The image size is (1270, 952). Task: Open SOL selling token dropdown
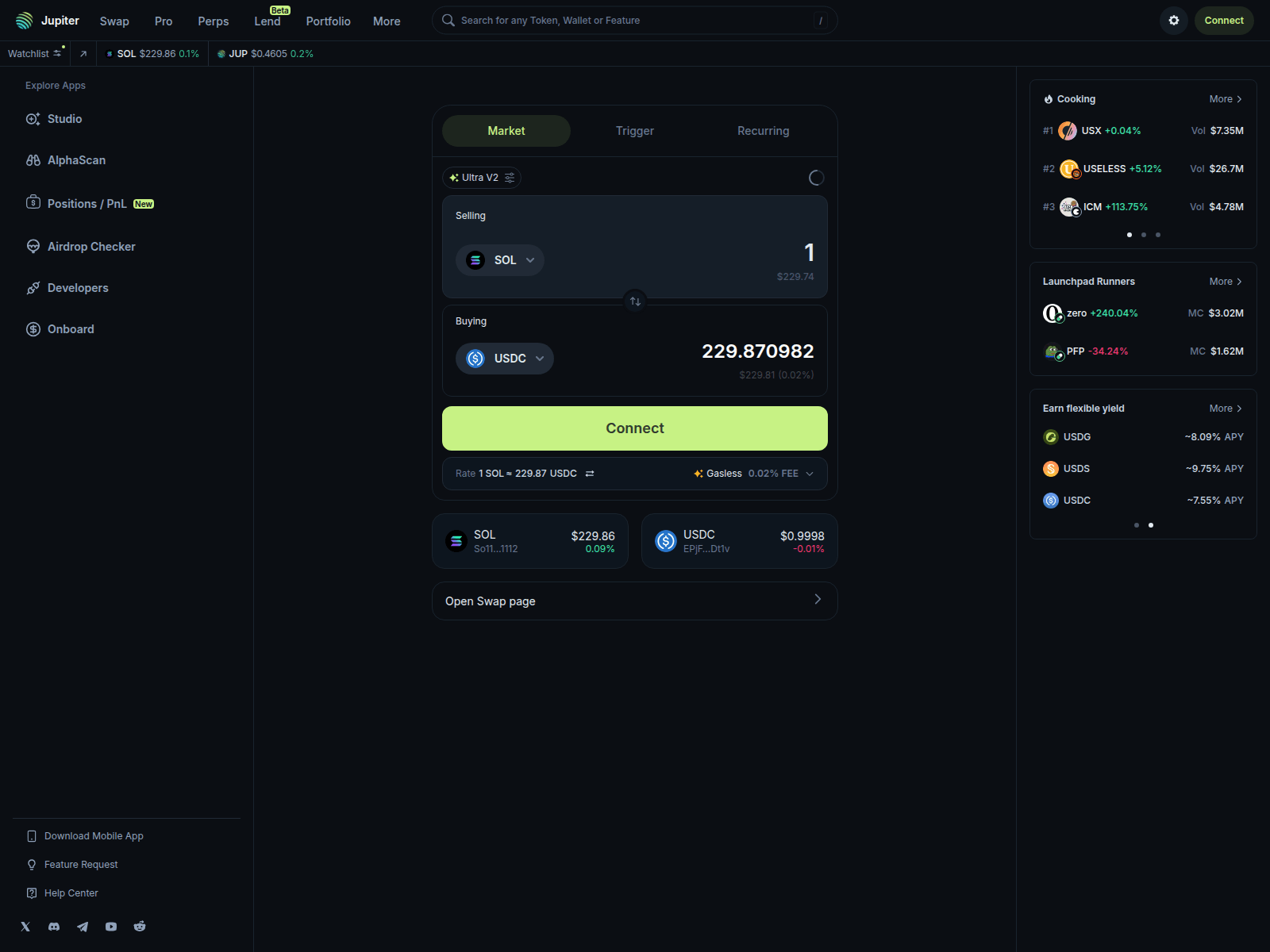point(500,260)
